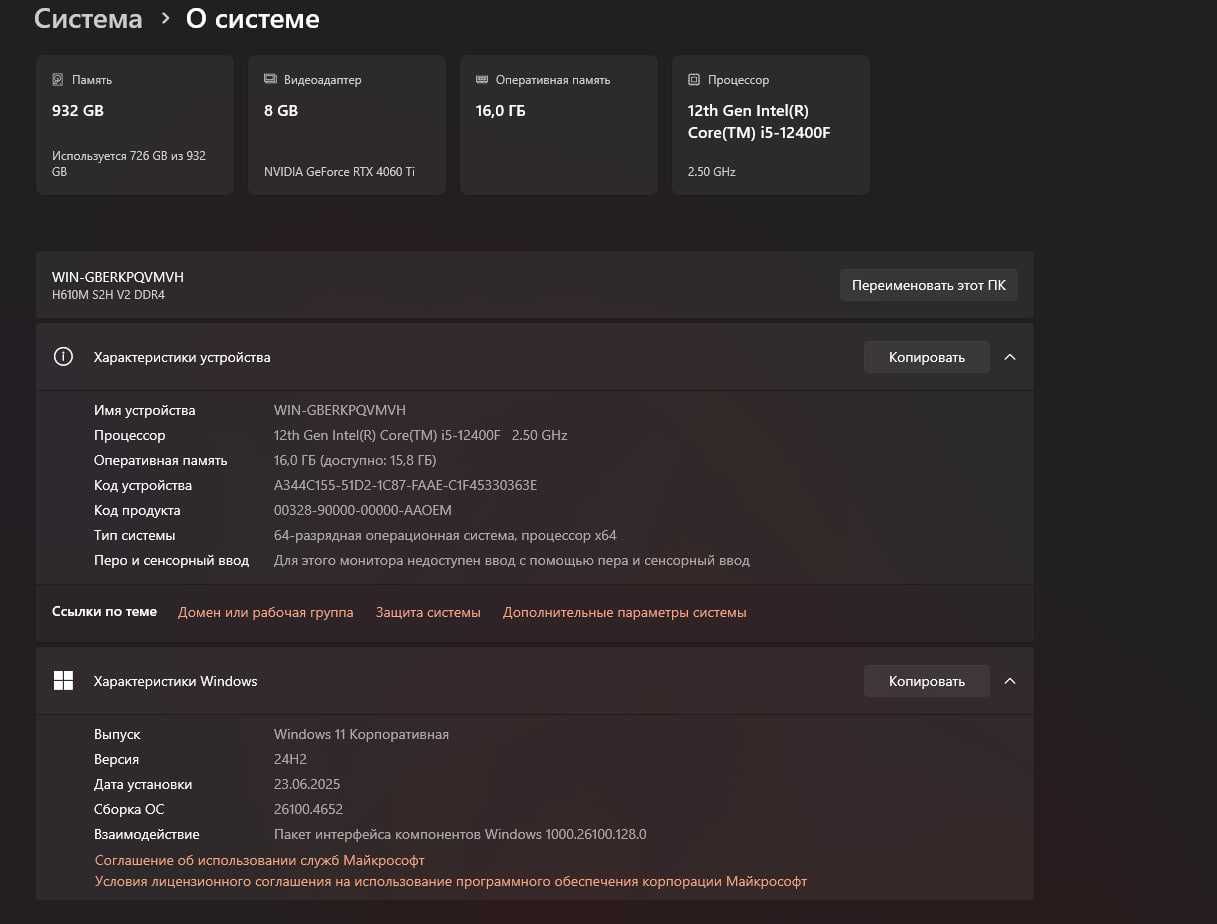This screenshot has width=1217, height=924.
Task: Click the info icon next to Характеристики устройства
Action: (63, 357)
